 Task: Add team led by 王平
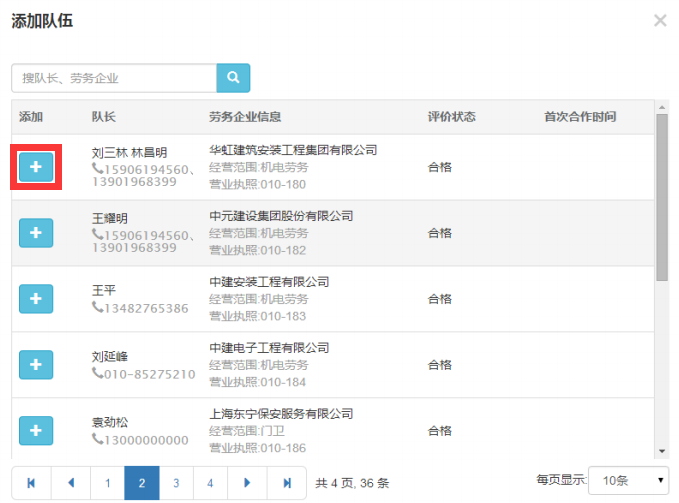tap(36, 299)
